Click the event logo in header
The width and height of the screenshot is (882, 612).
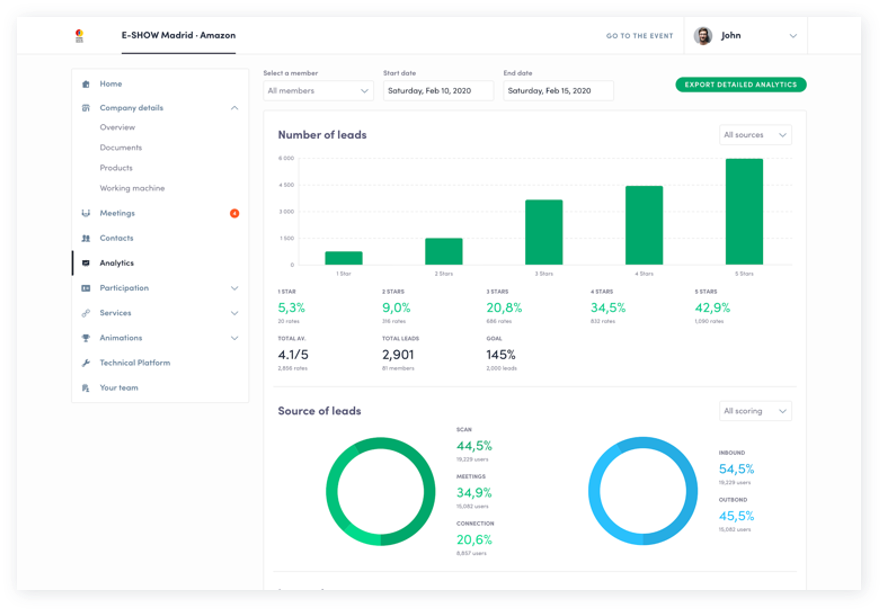tap(80, 36)
